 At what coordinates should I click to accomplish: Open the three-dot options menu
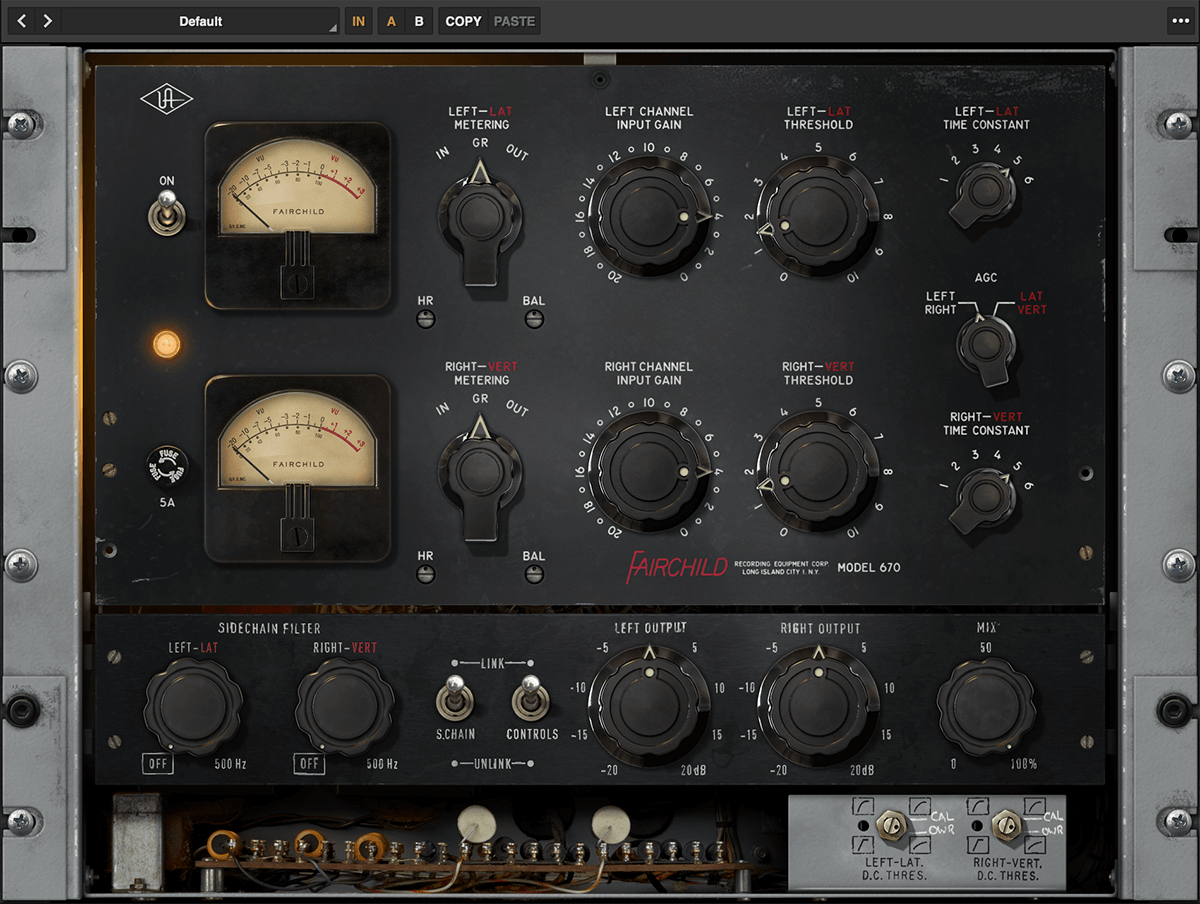click(x=1180, y=21)
